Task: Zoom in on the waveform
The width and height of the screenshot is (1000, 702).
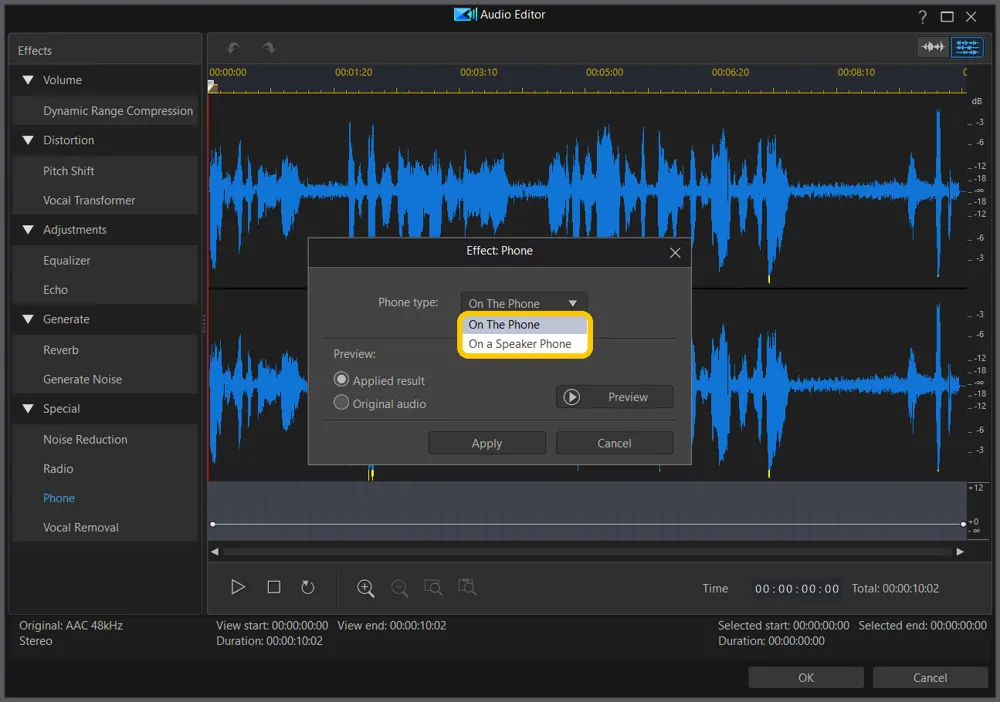Action: pyautogui.click(x=365, y=588)
